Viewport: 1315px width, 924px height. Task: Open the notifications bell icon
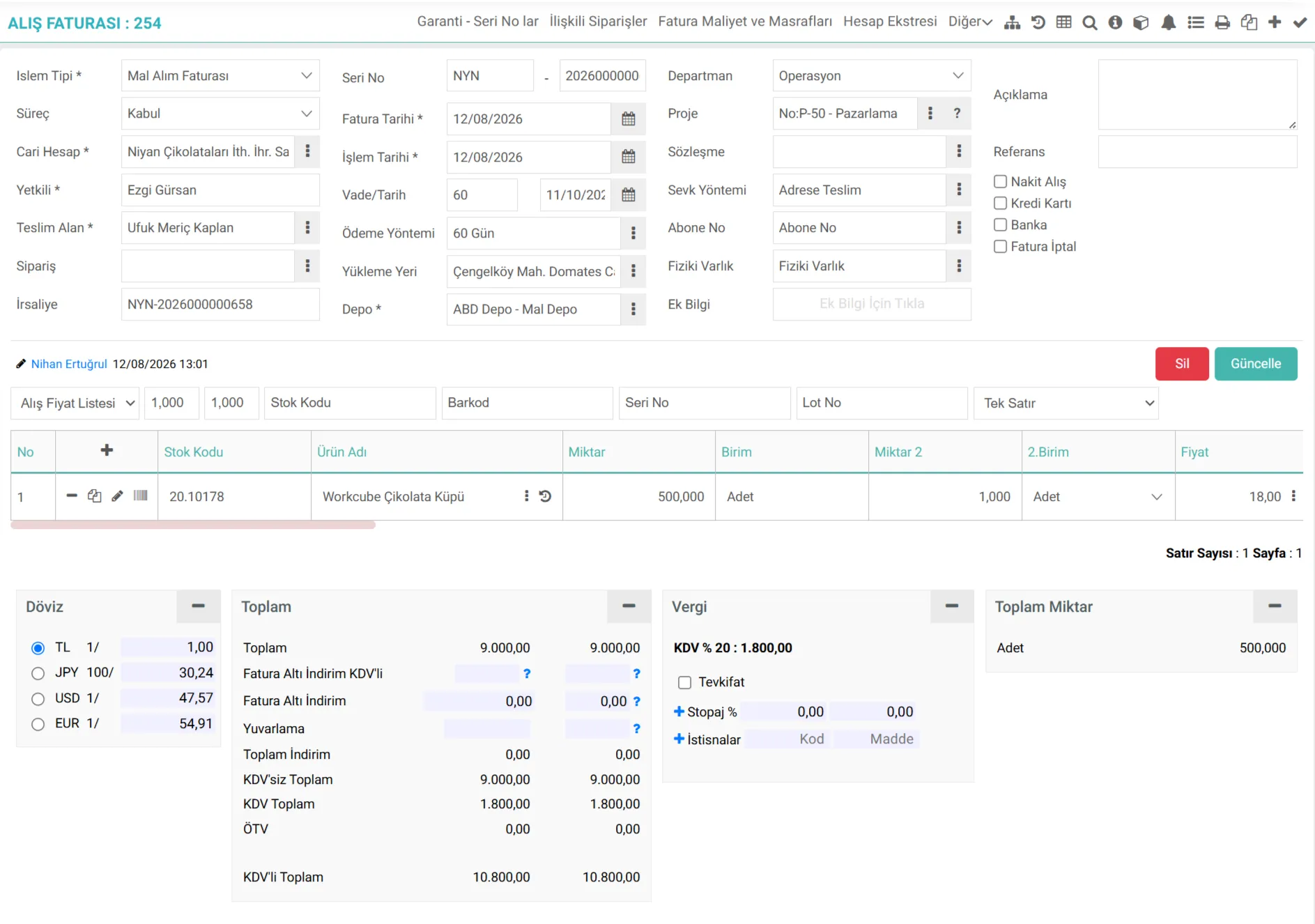pos(1169,22)
